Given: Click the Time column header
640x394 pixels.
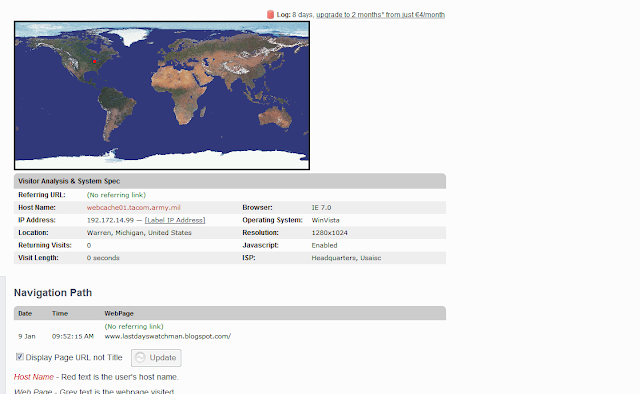Looking at the screenshot, I should click(x=60, y=314).
